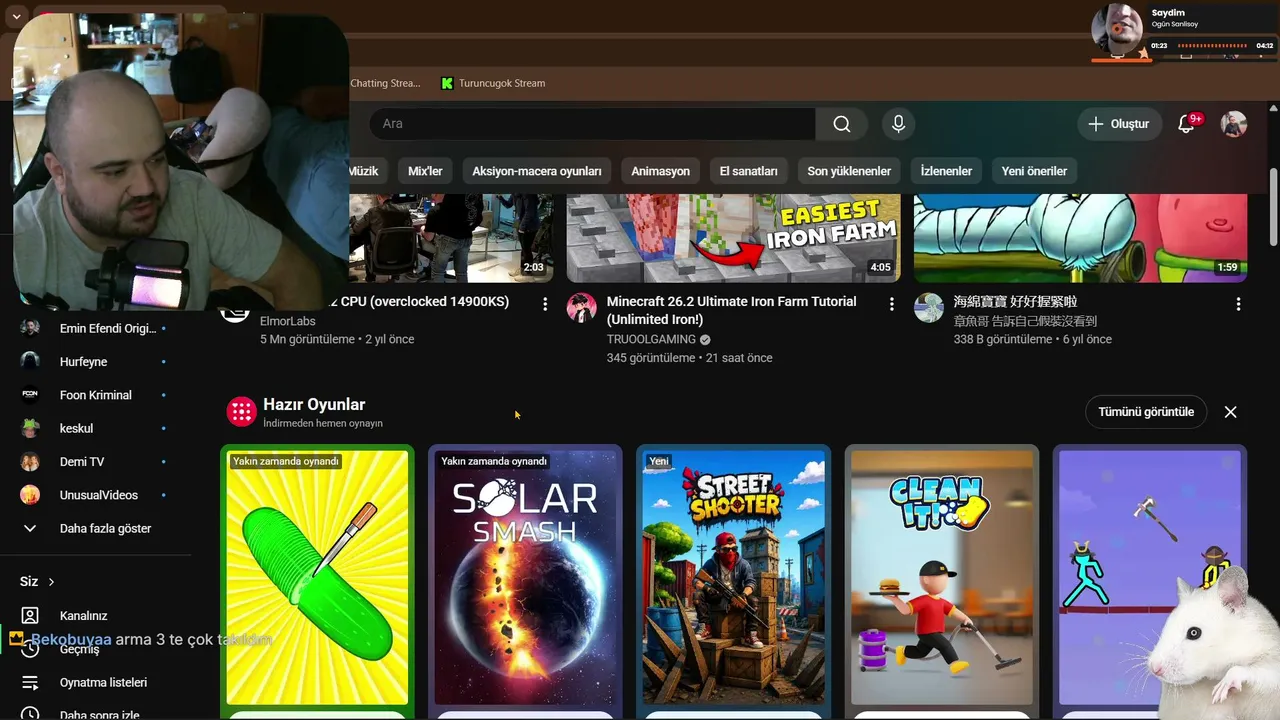The image size is (1280, 720).
Task: Click the Hazır Oyunlar heading
Action: [314, 405]
